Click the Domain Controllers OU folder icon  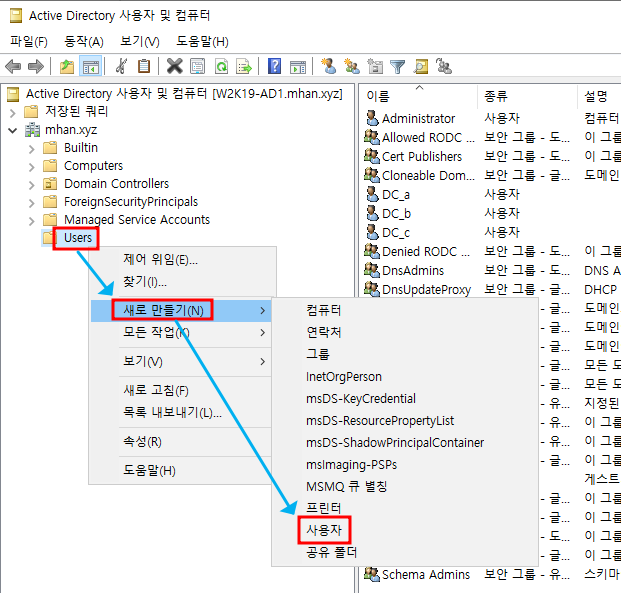click(50, 184)
